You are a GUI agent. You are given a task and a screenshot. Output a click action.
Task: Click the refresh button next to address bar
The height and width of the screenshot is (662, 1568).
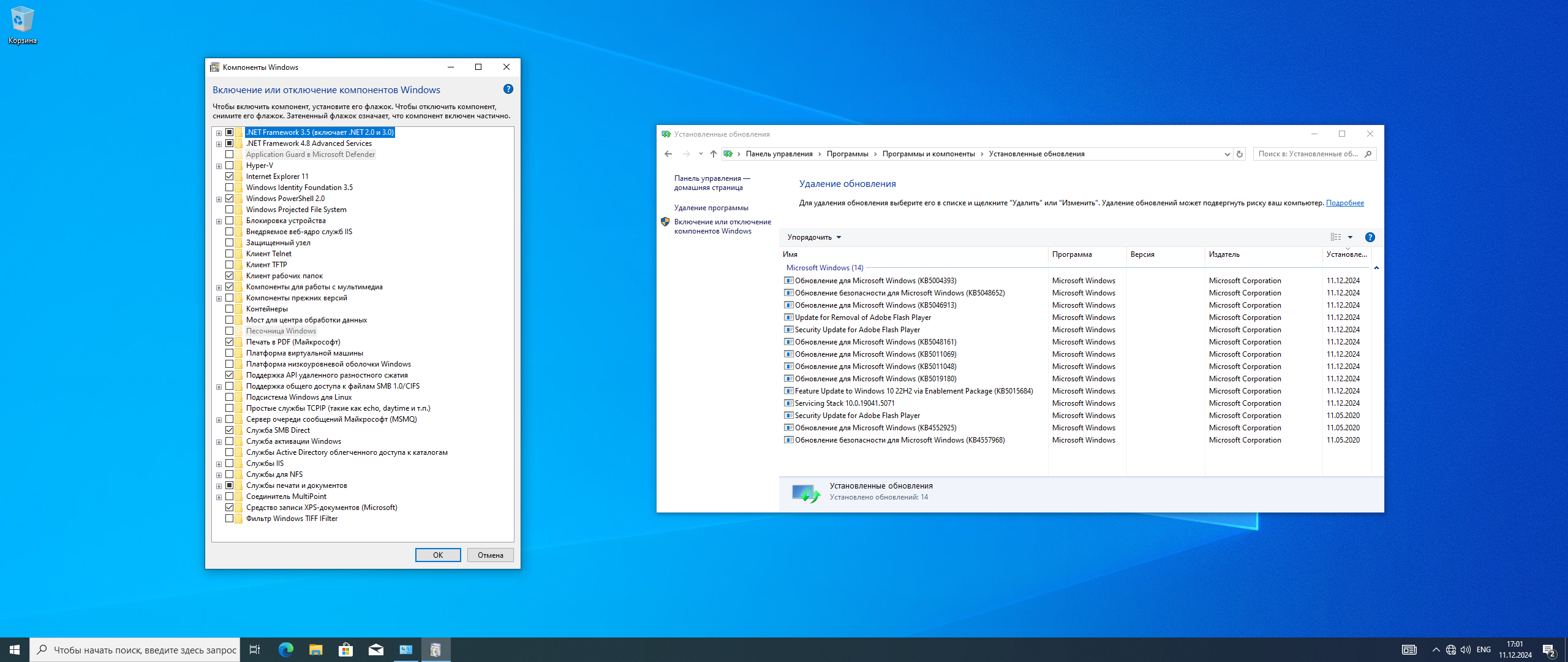pyautogui.click(x=1240, y=154)
